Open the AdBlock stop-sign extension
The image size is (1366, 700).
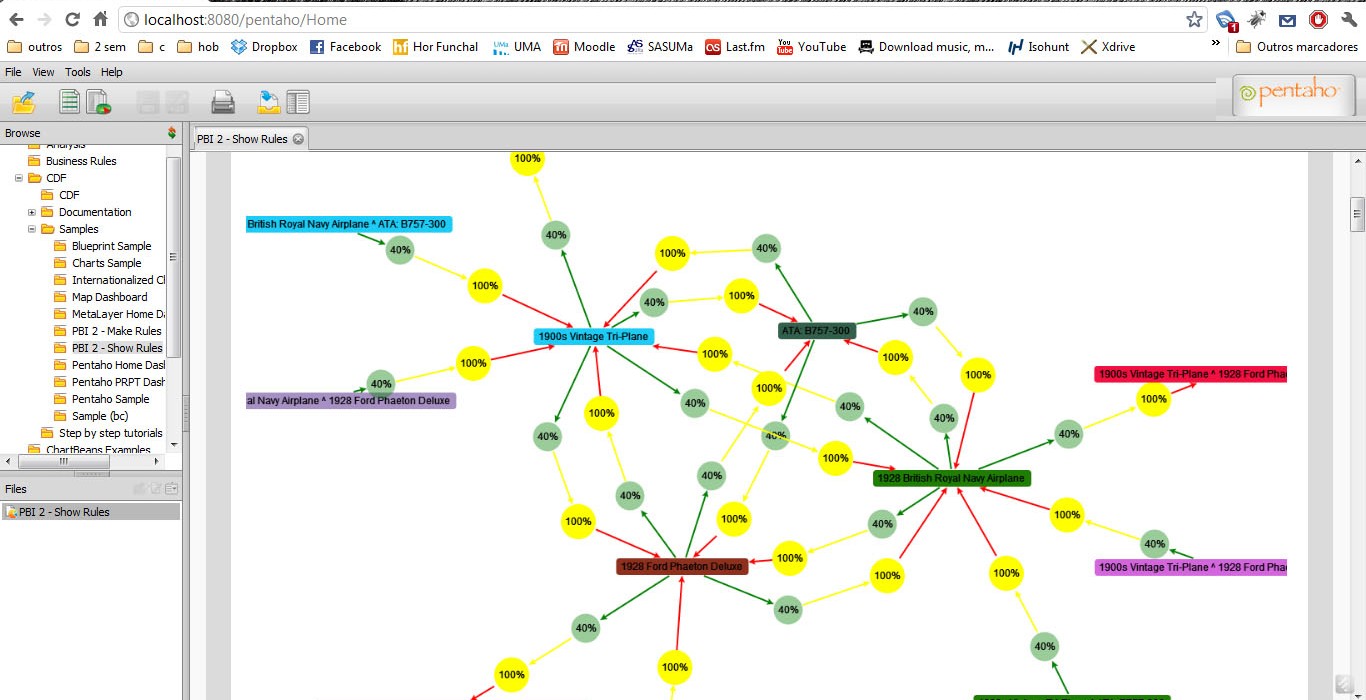pos(1318,19)
